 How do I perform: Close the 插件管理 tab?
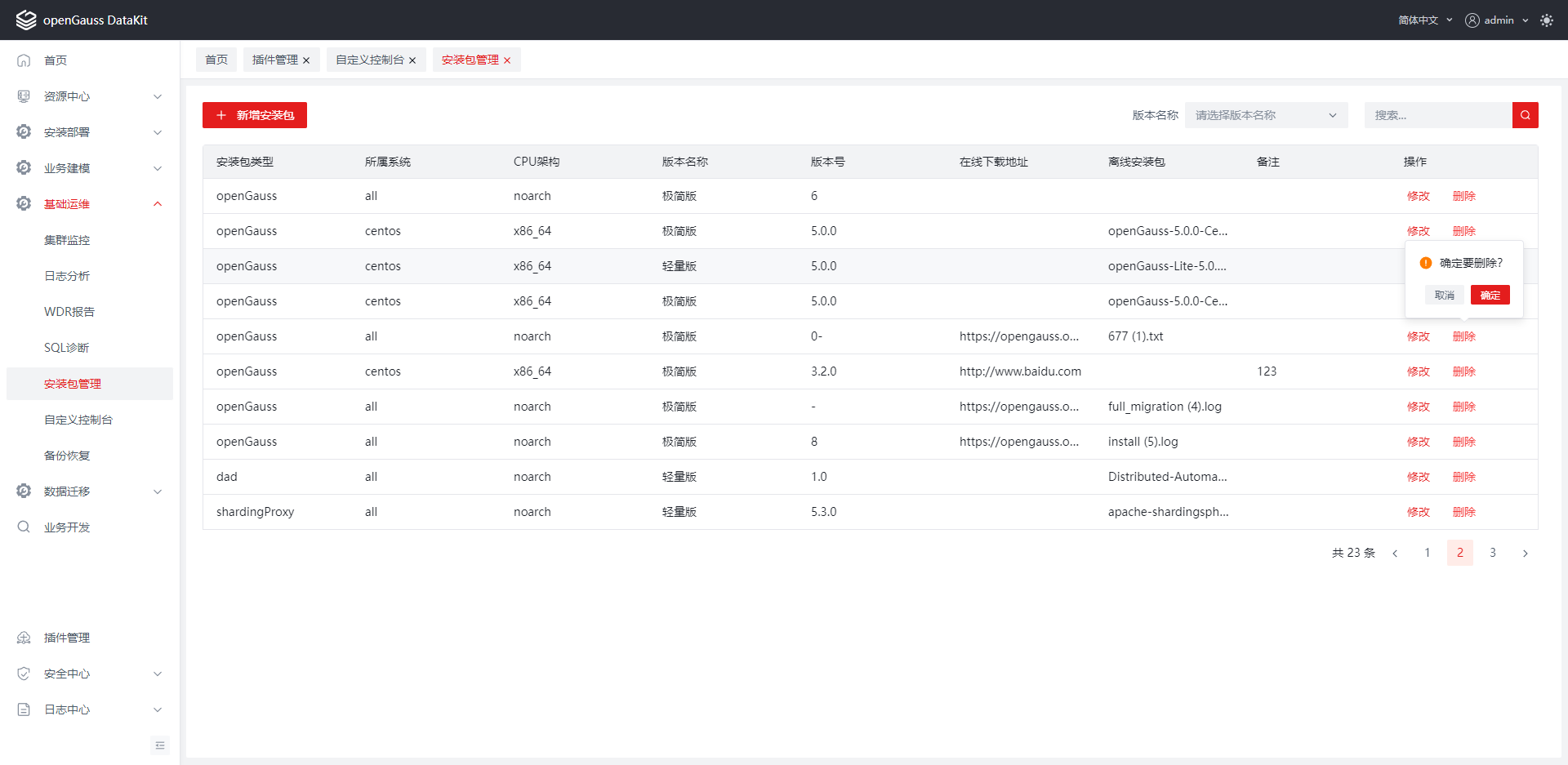point(306,60)
